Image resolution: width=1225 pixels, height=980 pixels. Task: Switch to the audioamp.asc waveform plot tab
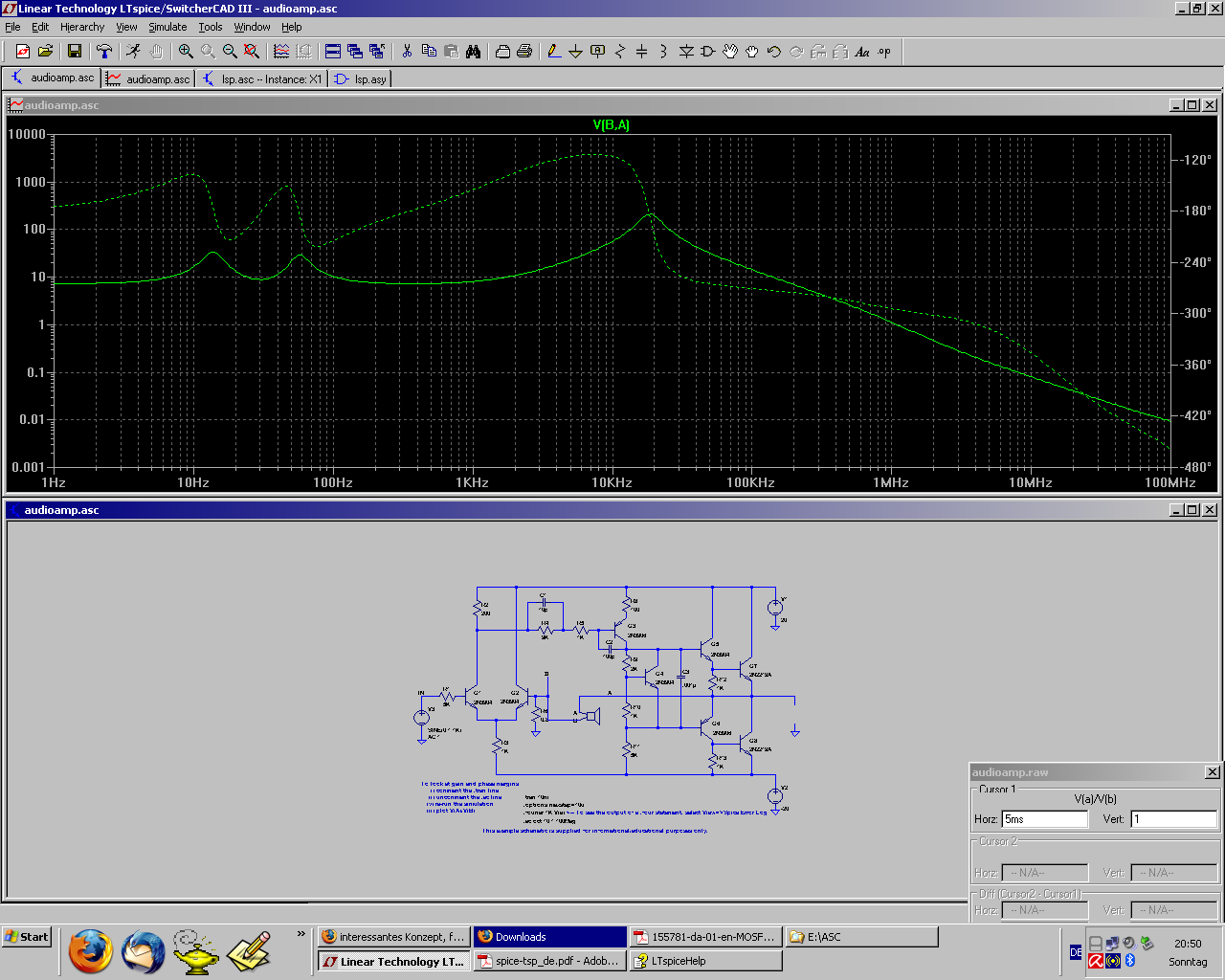point(148,78)
